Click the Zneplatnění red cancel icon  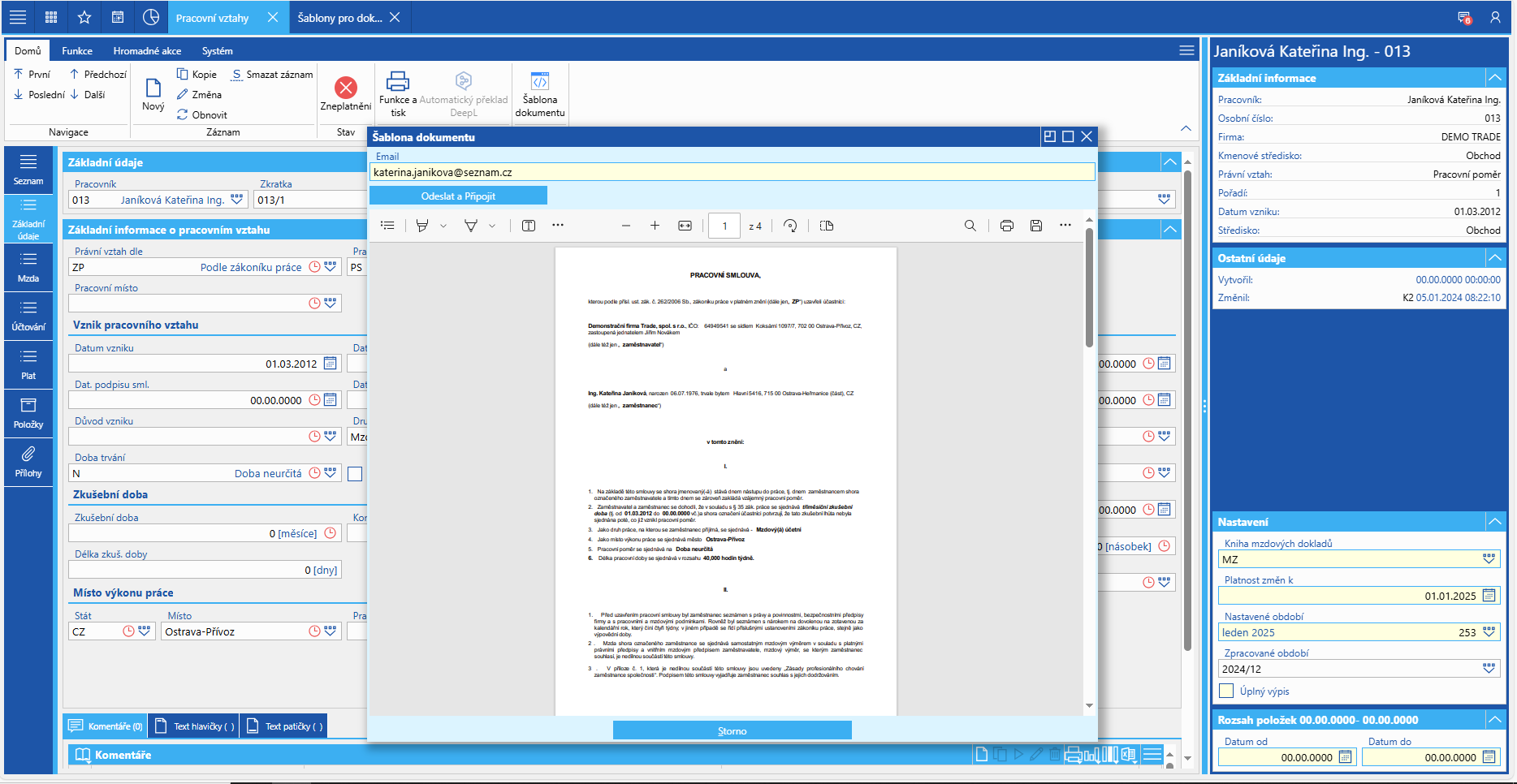[346, 87]
